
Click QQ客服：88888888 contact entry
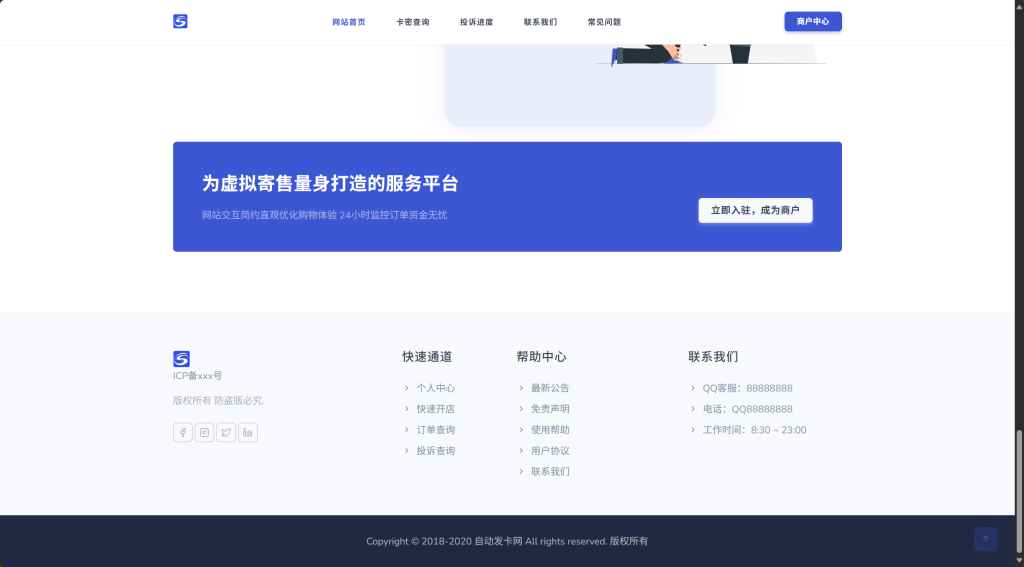[748, 388]
